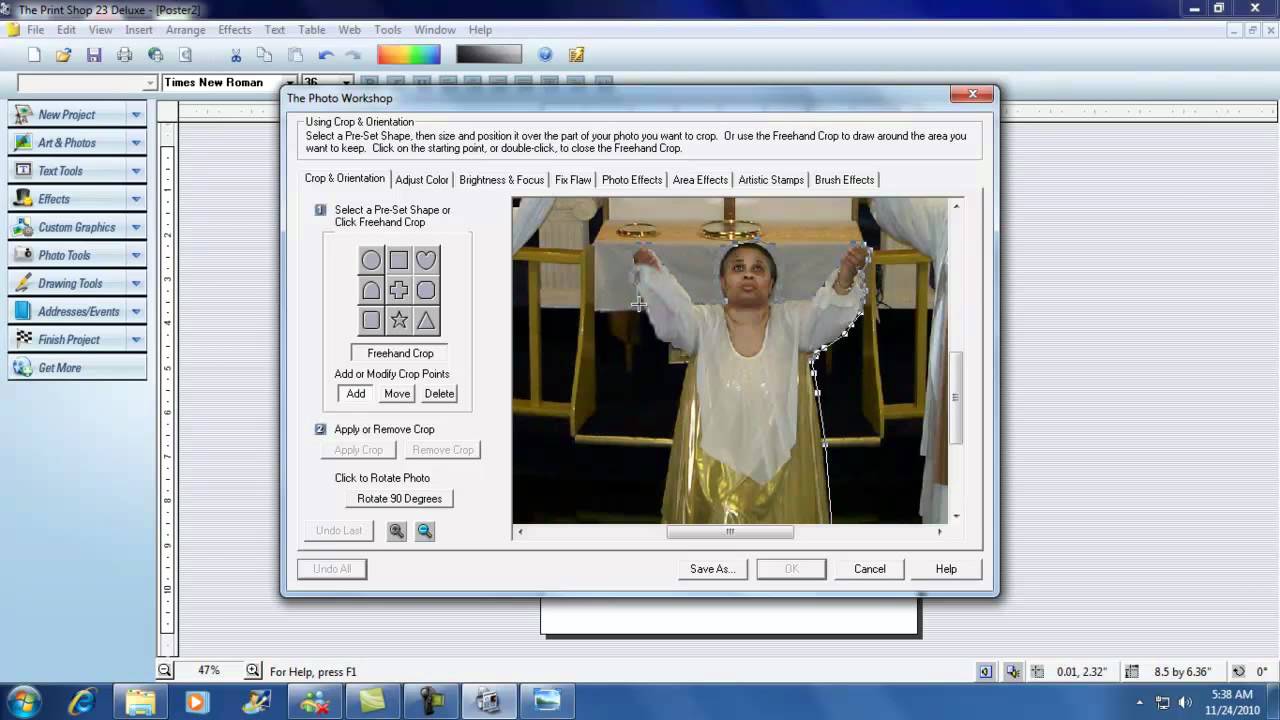Click the Help button in Photo Workshop
Viewport: 1280px width, 720px height.
(946, 569)
